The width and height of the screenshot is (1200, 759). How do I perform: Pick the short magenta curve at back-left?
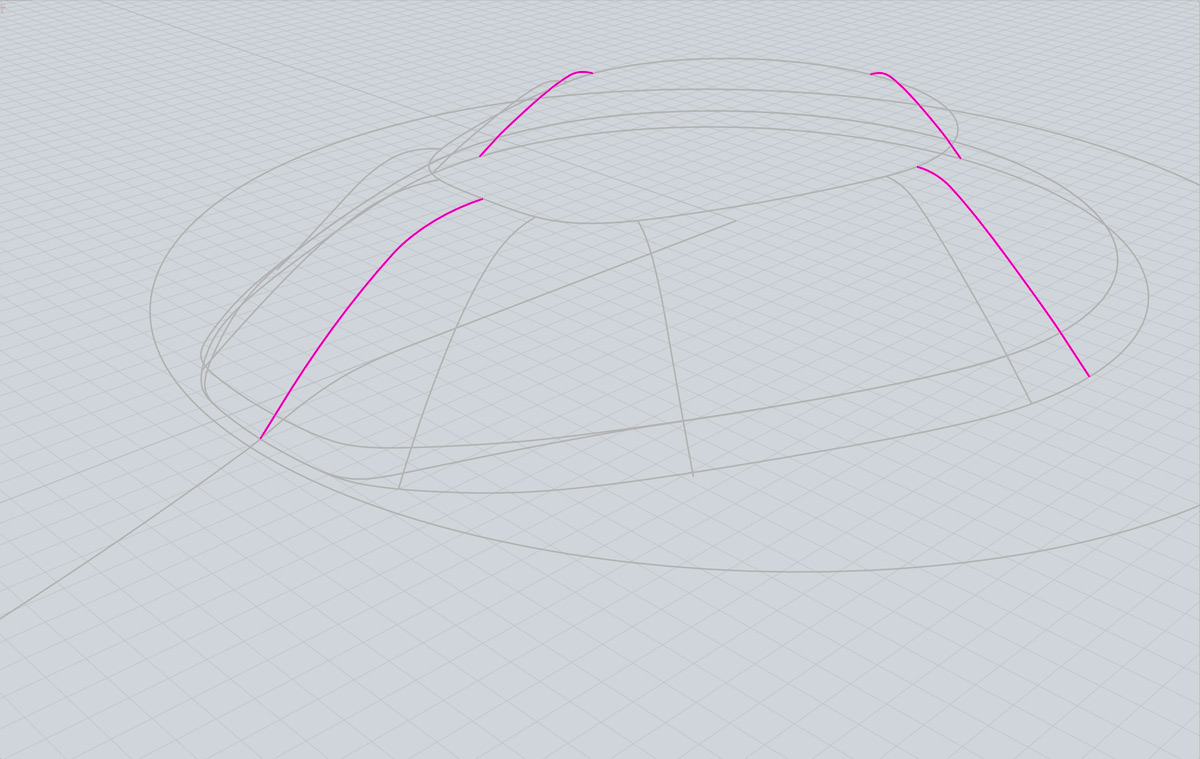528,109
